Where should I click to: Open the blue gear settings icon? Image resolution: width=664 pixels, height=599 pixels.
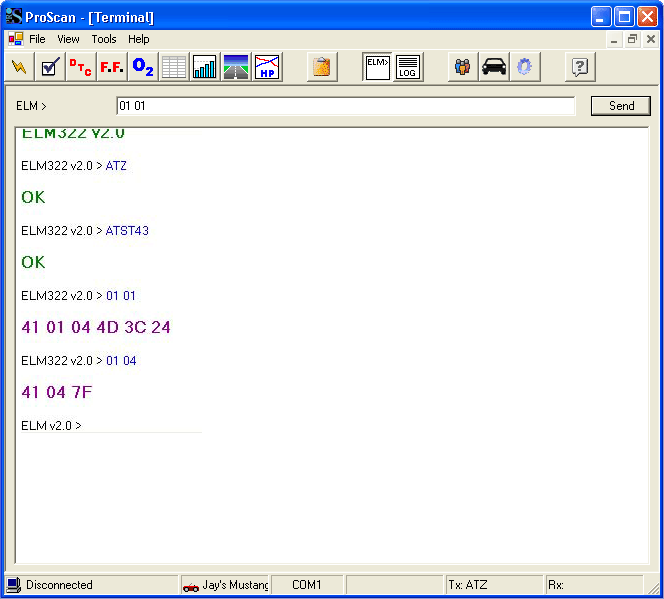pyautogui.click(x=525, y=66)
